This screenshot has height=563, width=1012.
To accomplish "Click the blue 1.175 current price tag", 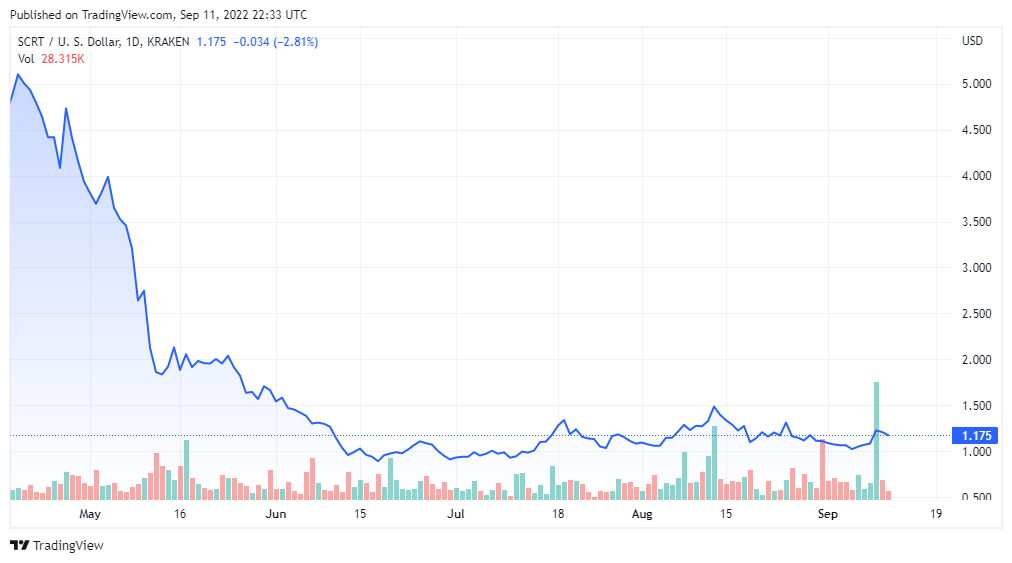I will [x=976, y=436].
